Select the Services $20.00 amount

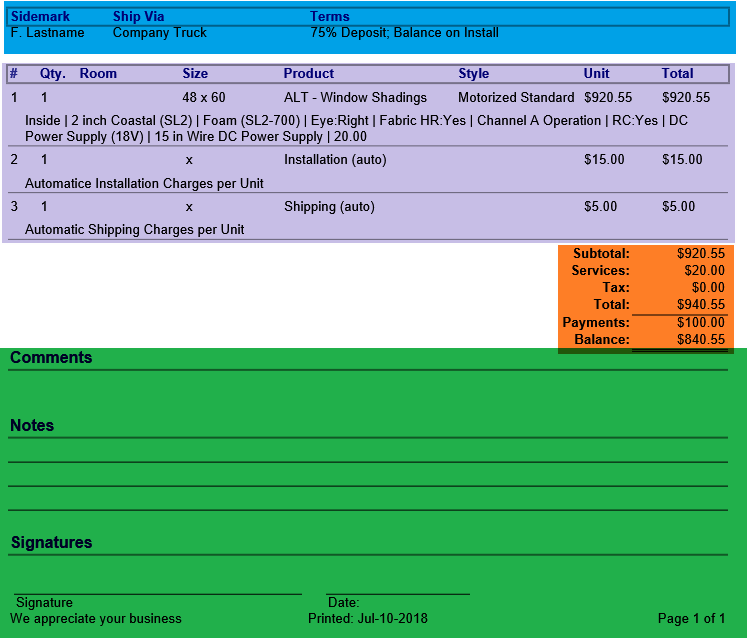click(x=705, y=271)
